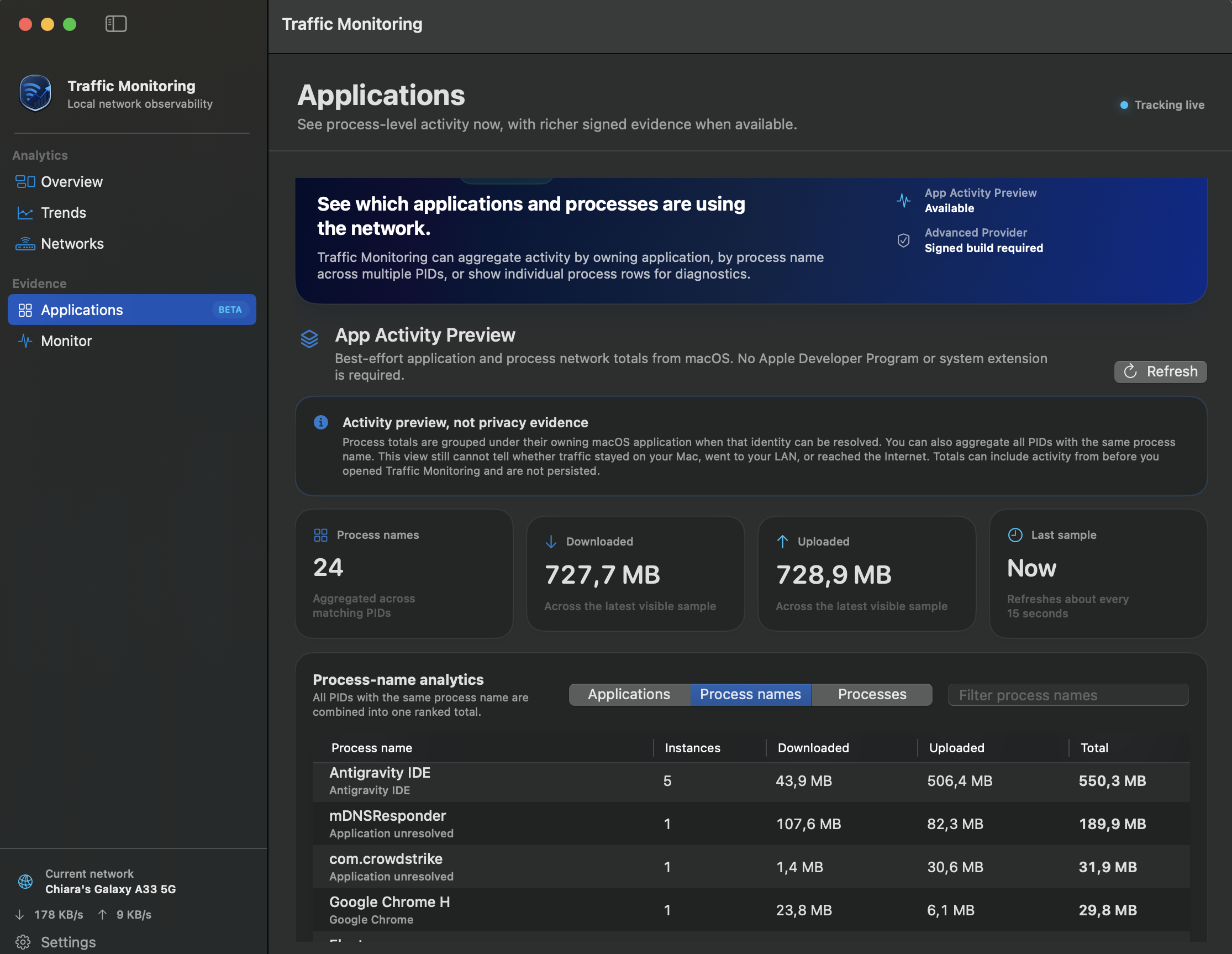Click the 727,7 MB downloaded total
Image resolution: width=1232 pixels, height=954 pixels.
602,575
